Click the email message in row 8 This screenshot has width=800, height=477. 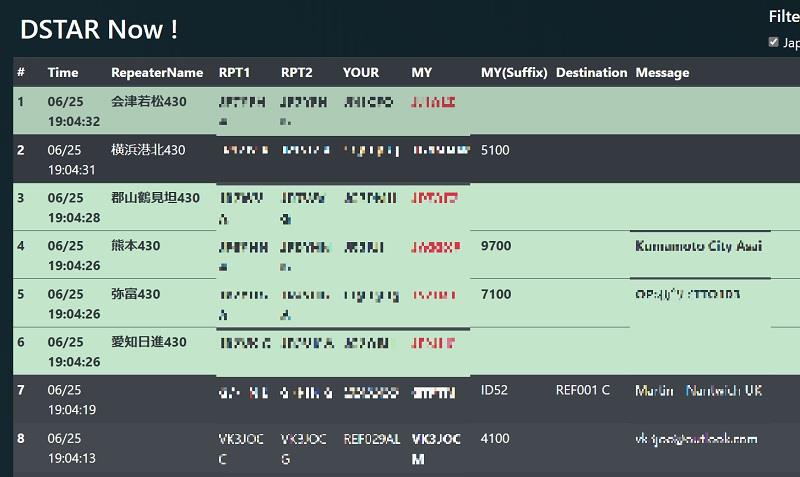pos(696,439)
